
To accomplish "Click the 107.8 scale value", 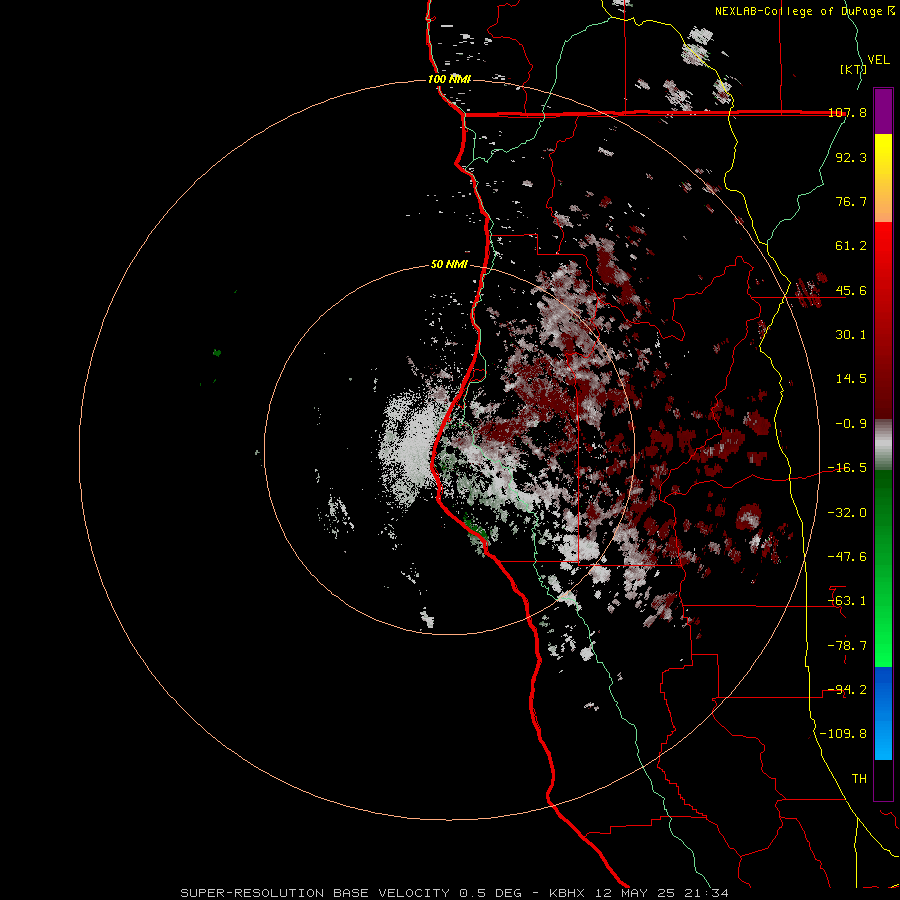I will pos(847,112).
